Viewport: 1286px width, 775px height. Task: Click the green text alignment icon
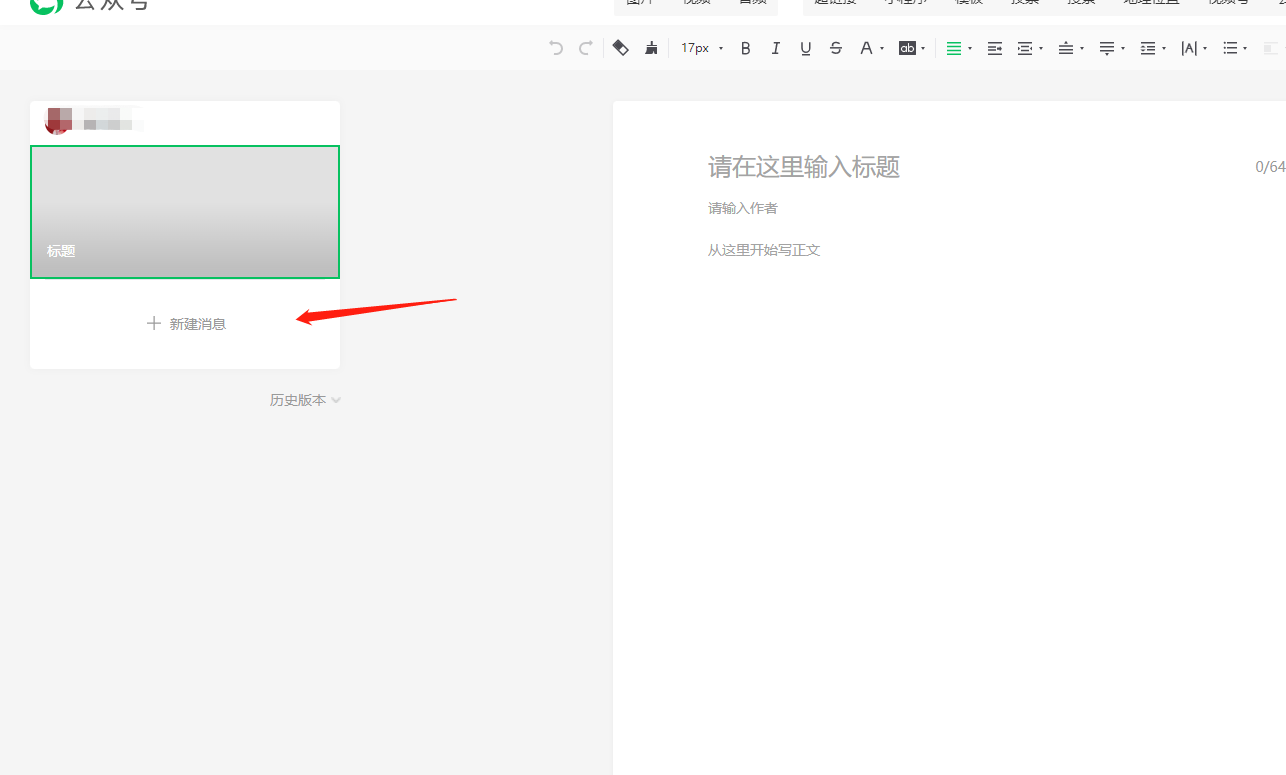pyautogui.click(x=954, y=48)
